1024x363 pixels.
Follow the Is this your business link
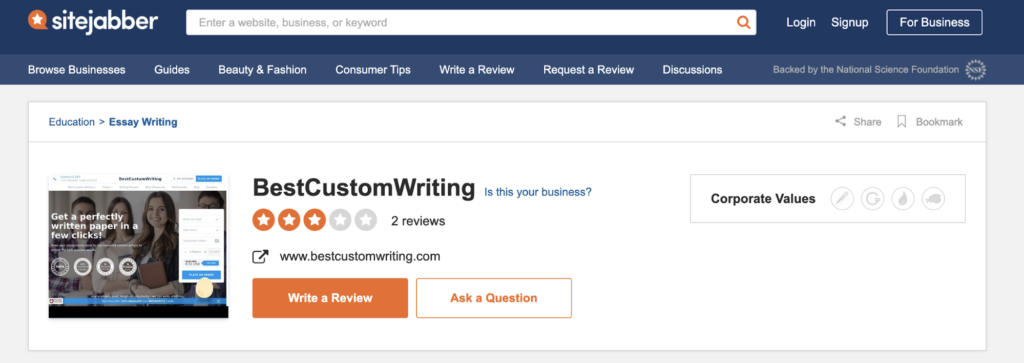pyautogui.click(x=538, y=192)
